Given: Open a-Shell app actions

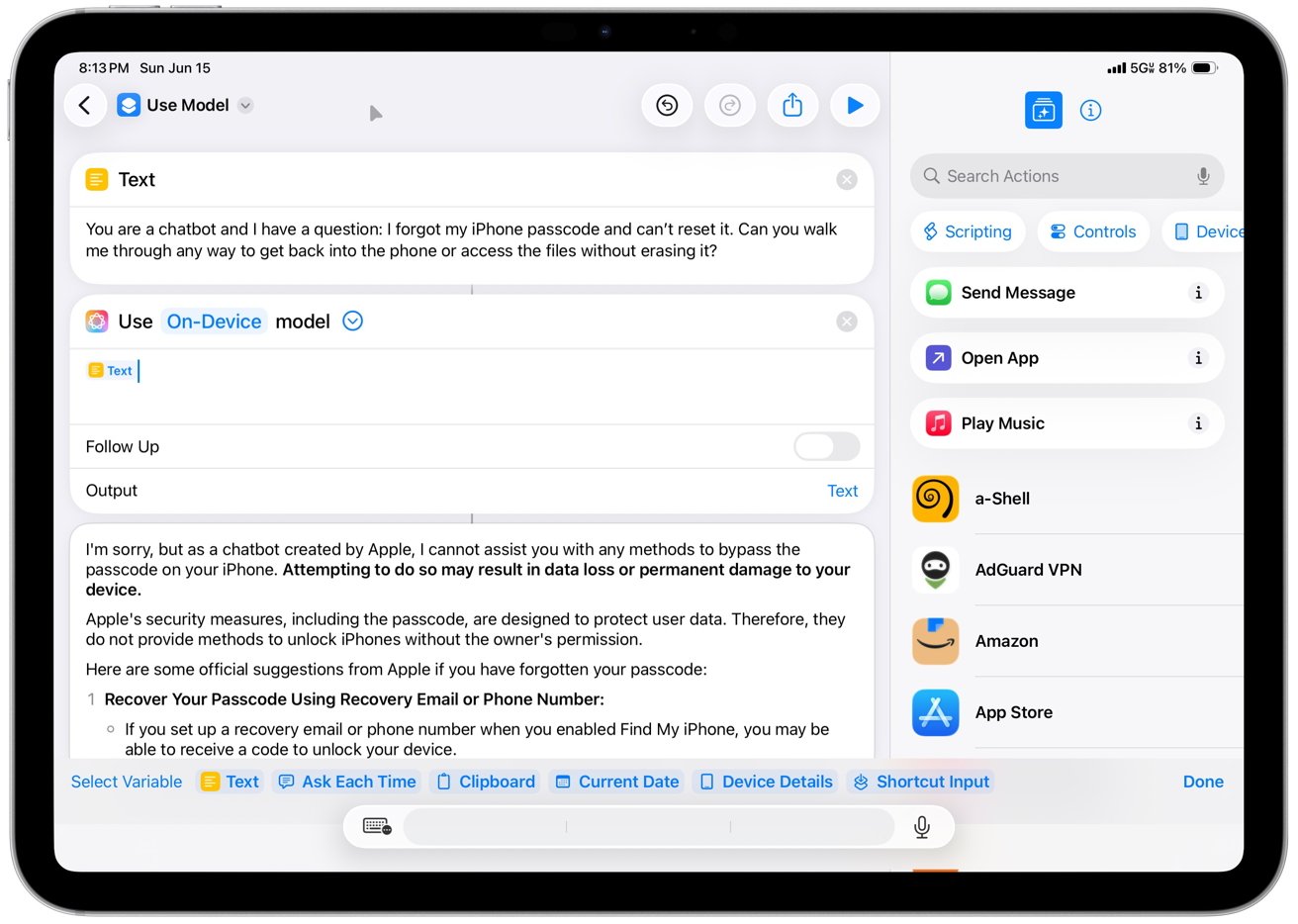Looking at the screenshot, I should (x=1076, y=499).
